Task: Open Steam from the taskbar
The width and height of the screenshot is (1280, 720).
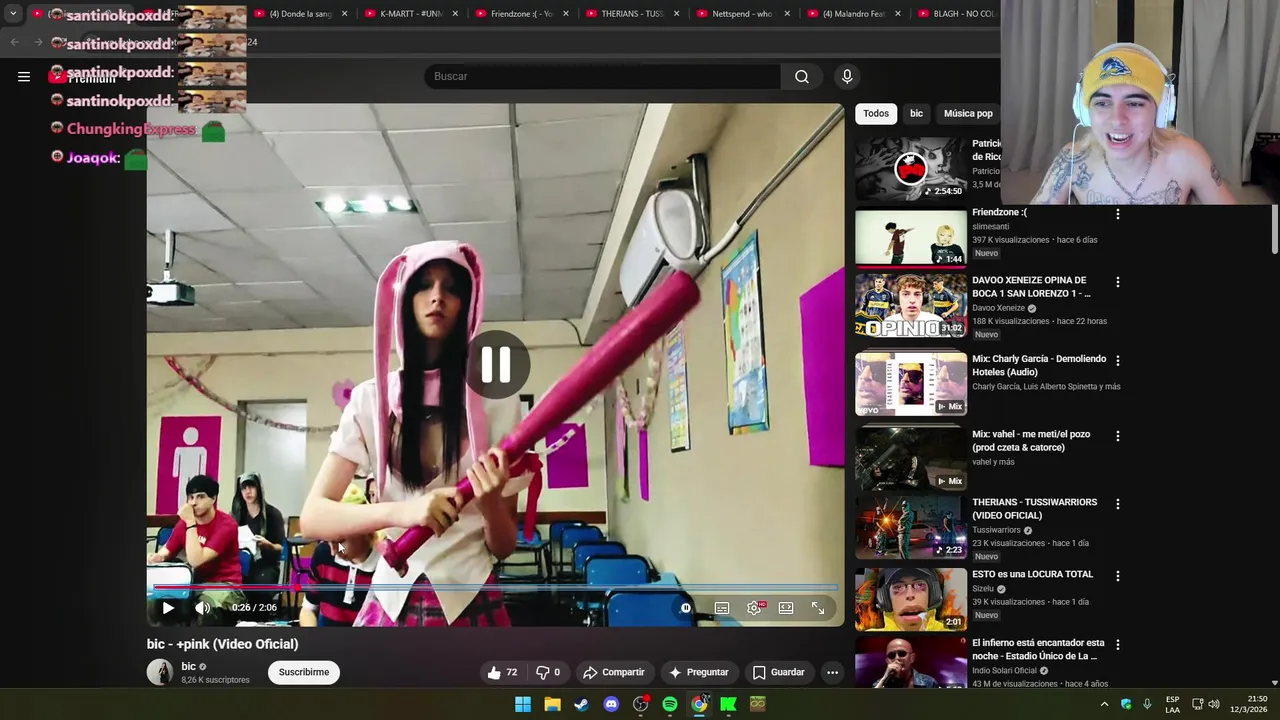Action: (581, 704)
